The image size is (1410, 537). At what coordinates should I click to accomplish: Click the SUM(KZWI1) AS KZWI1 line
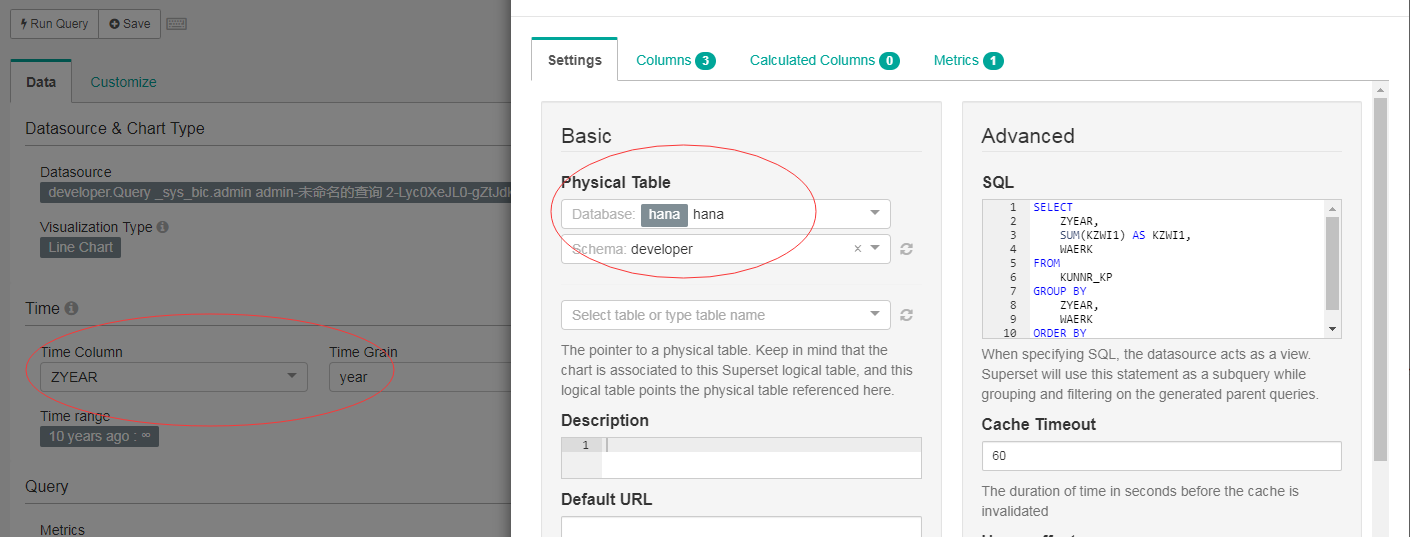1126,235
